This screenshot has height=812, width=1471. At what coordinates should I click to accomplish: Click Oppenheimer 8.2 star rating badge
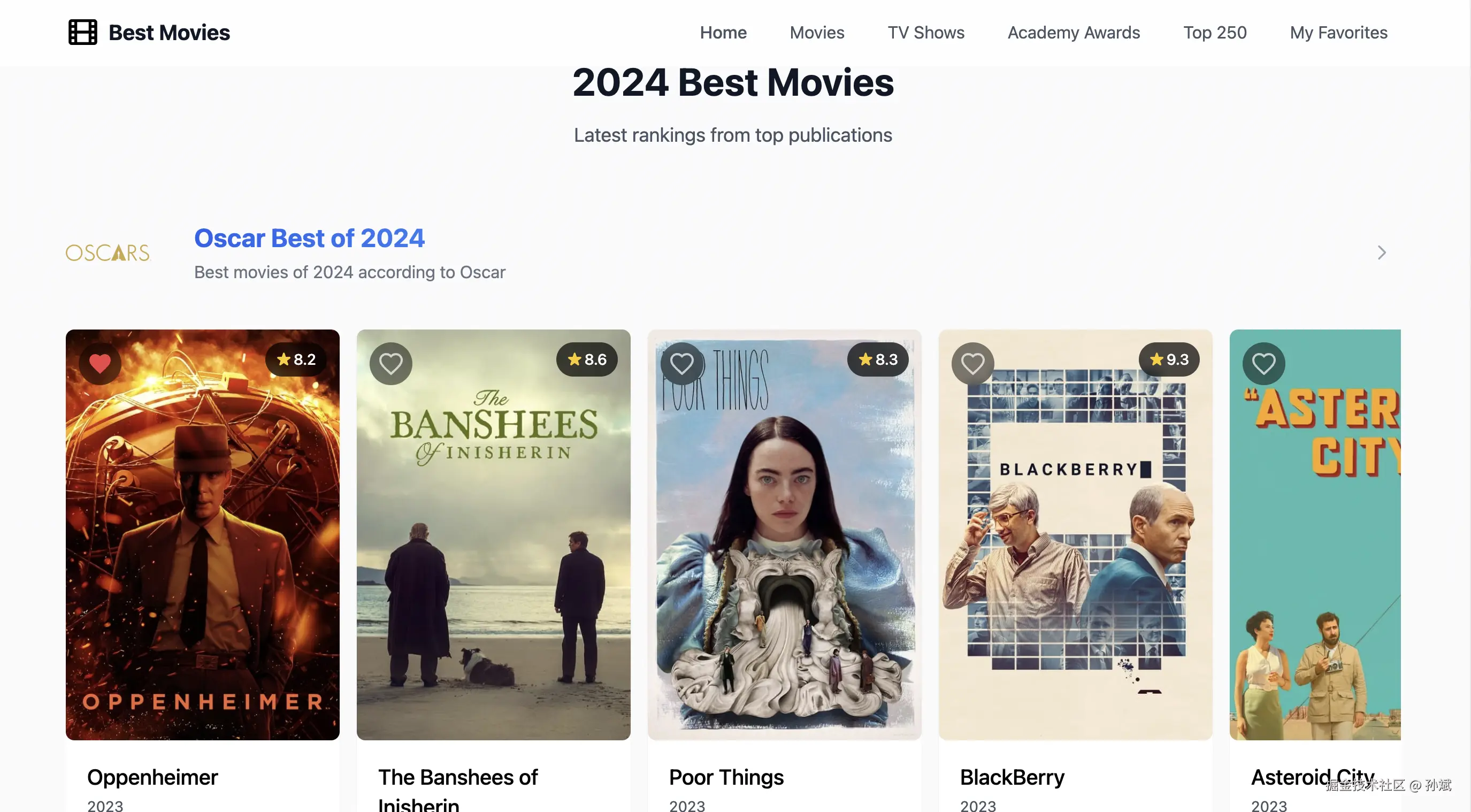(296, 359)
